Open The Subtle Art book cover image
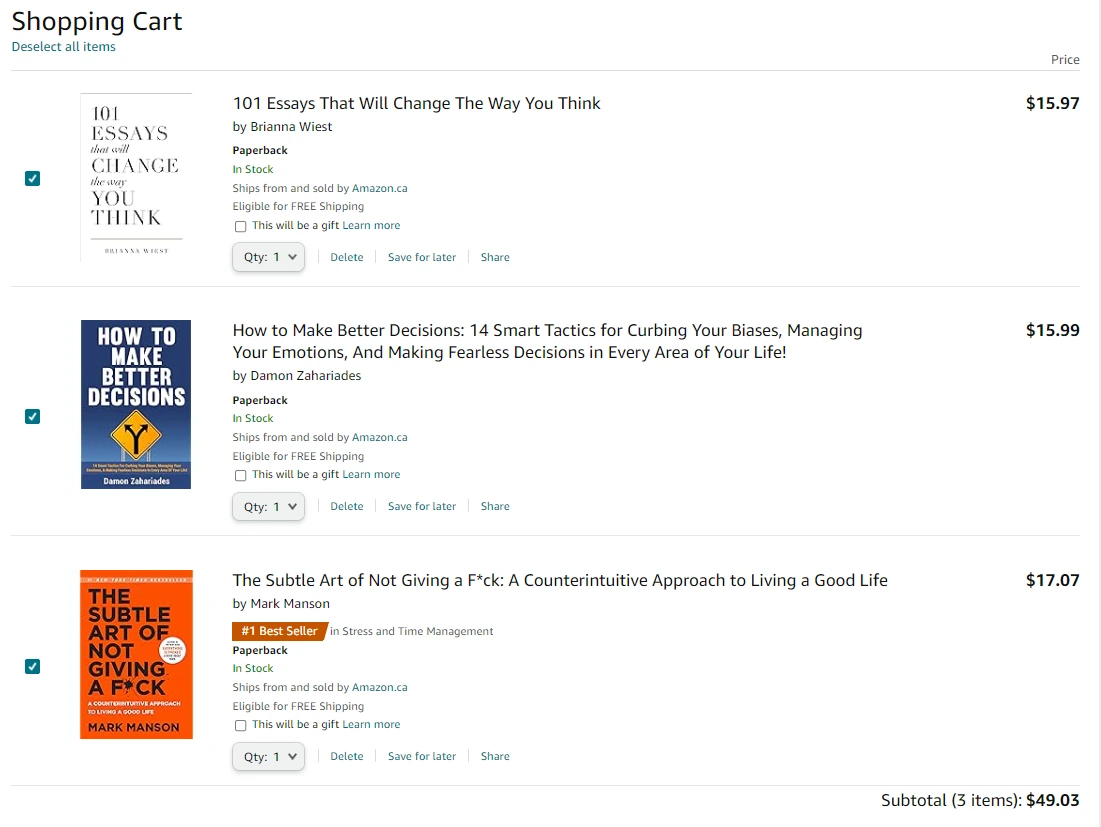 click(136, 654)
